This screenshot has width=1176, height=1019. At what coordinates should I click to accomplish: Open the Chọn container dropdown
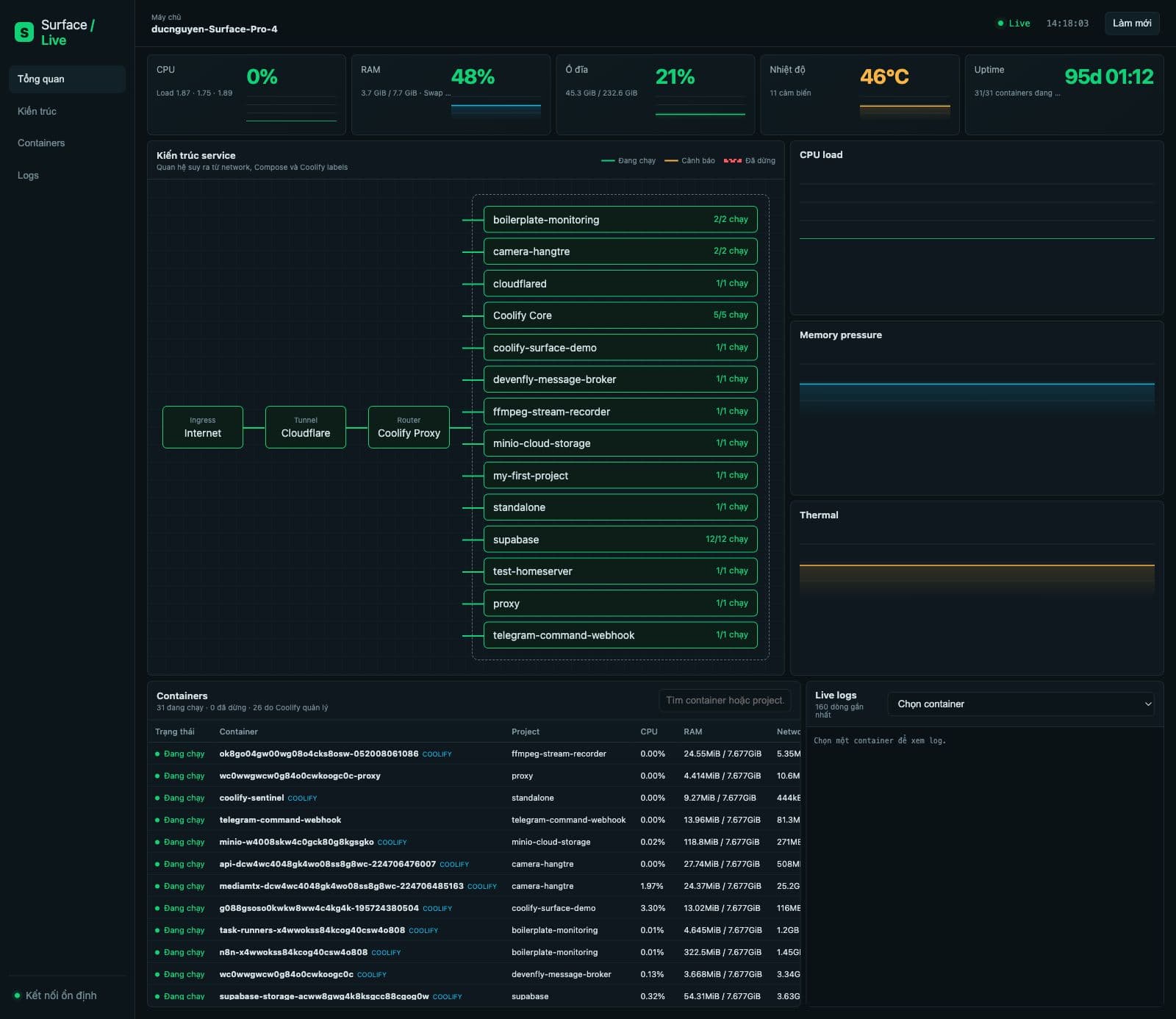[1021, 704]
